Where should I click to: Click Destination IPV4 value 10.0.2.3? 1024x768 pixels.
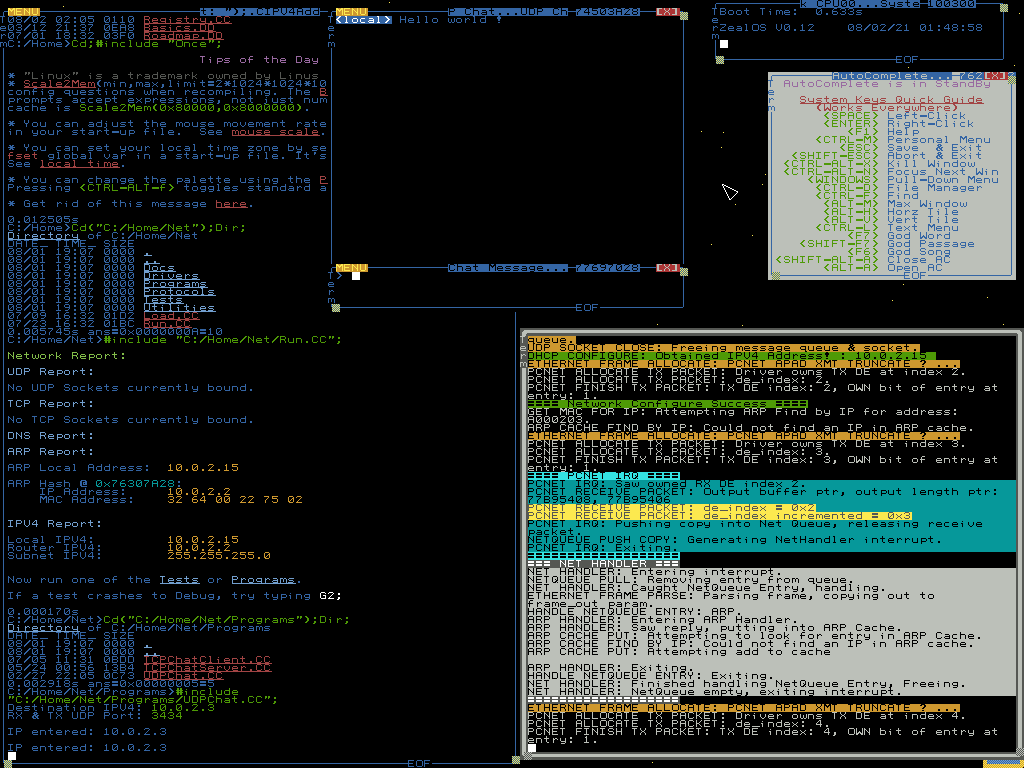coord(183,708)
